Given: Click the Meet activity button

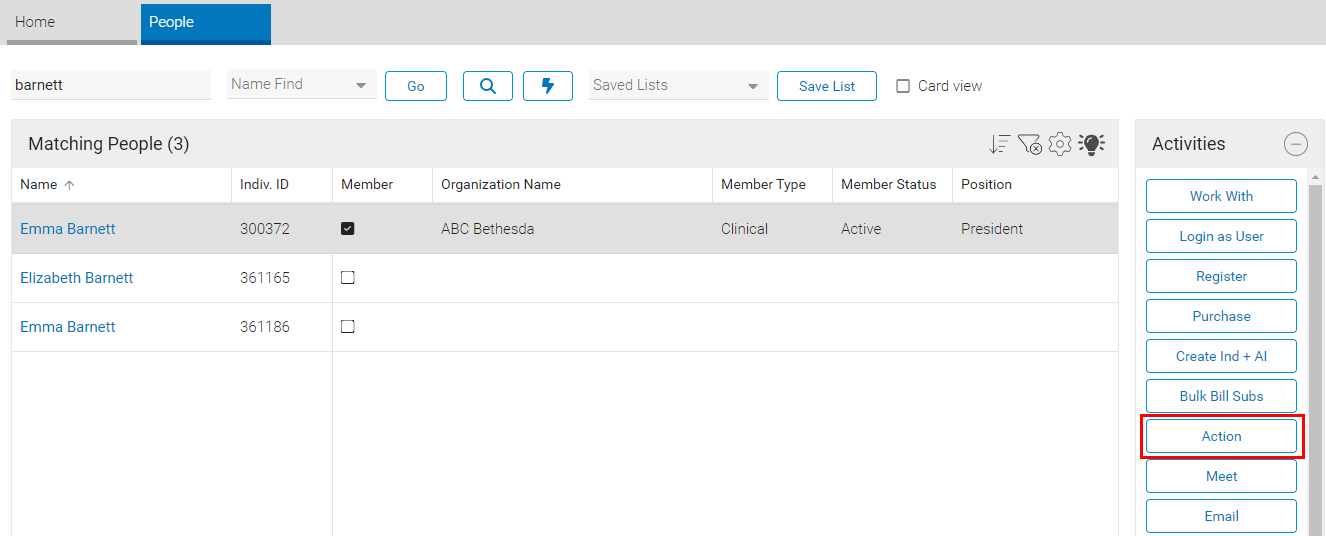Looking at the screenshot, I should coord(1221,476).
